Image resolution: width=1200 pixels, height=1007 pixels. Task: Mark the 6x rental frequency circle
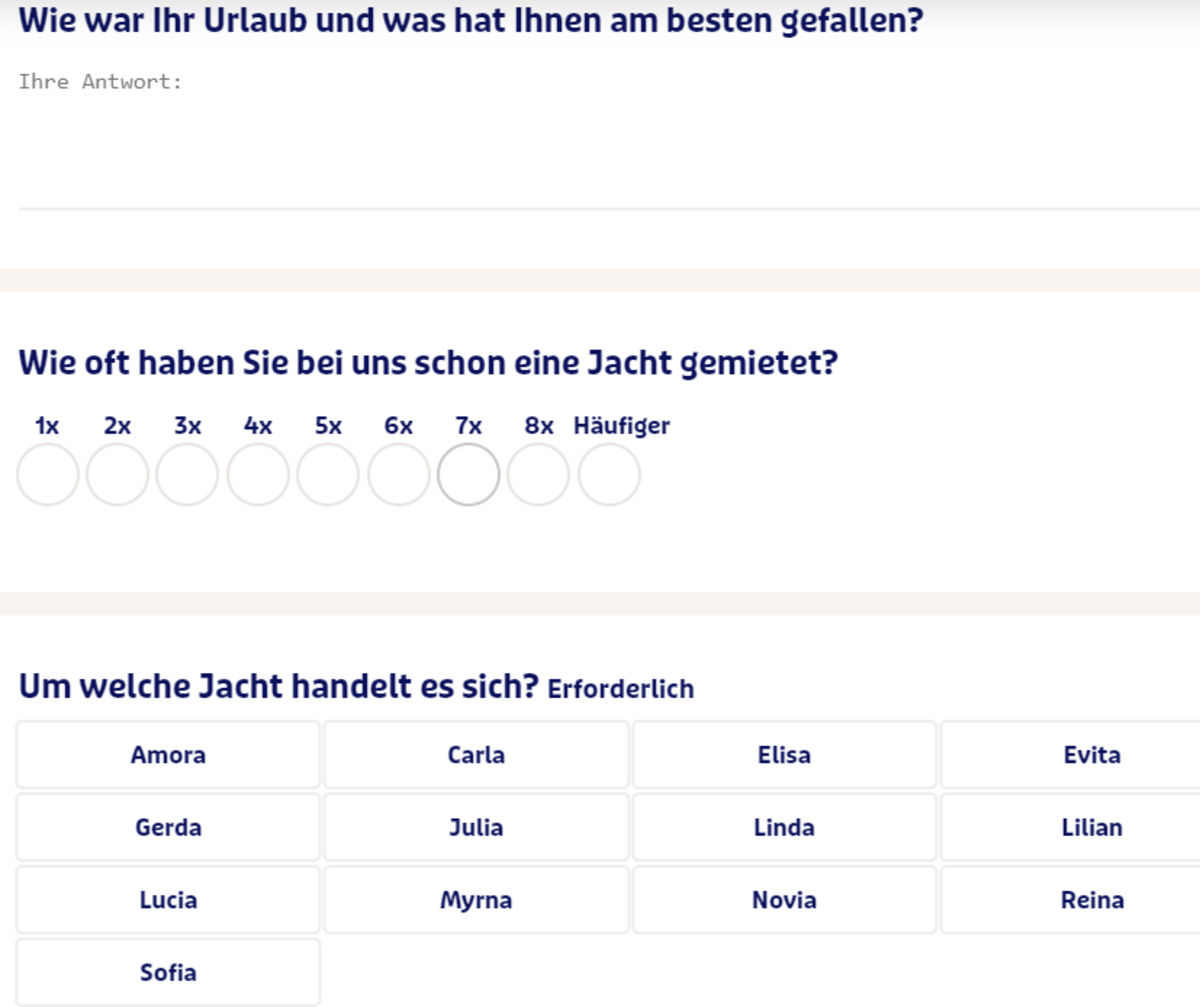point(398,475)
